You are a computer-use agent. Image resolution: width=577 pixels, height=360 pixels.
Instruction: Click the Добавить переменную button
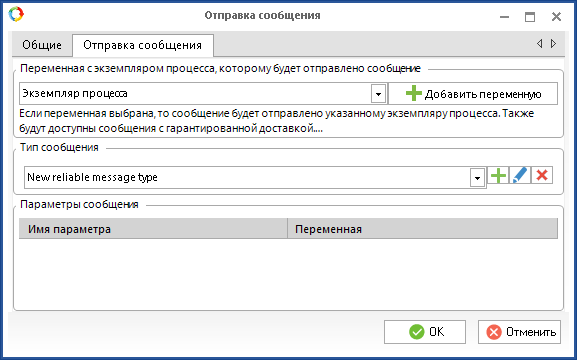(x=473, y=94)
